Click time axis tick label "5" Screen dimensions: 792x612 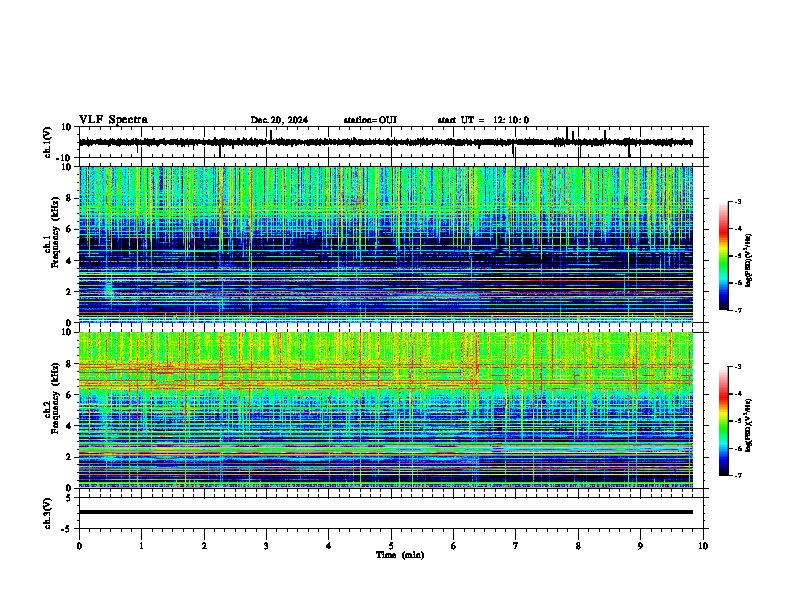pyautogui.click(x=391, y=546)
